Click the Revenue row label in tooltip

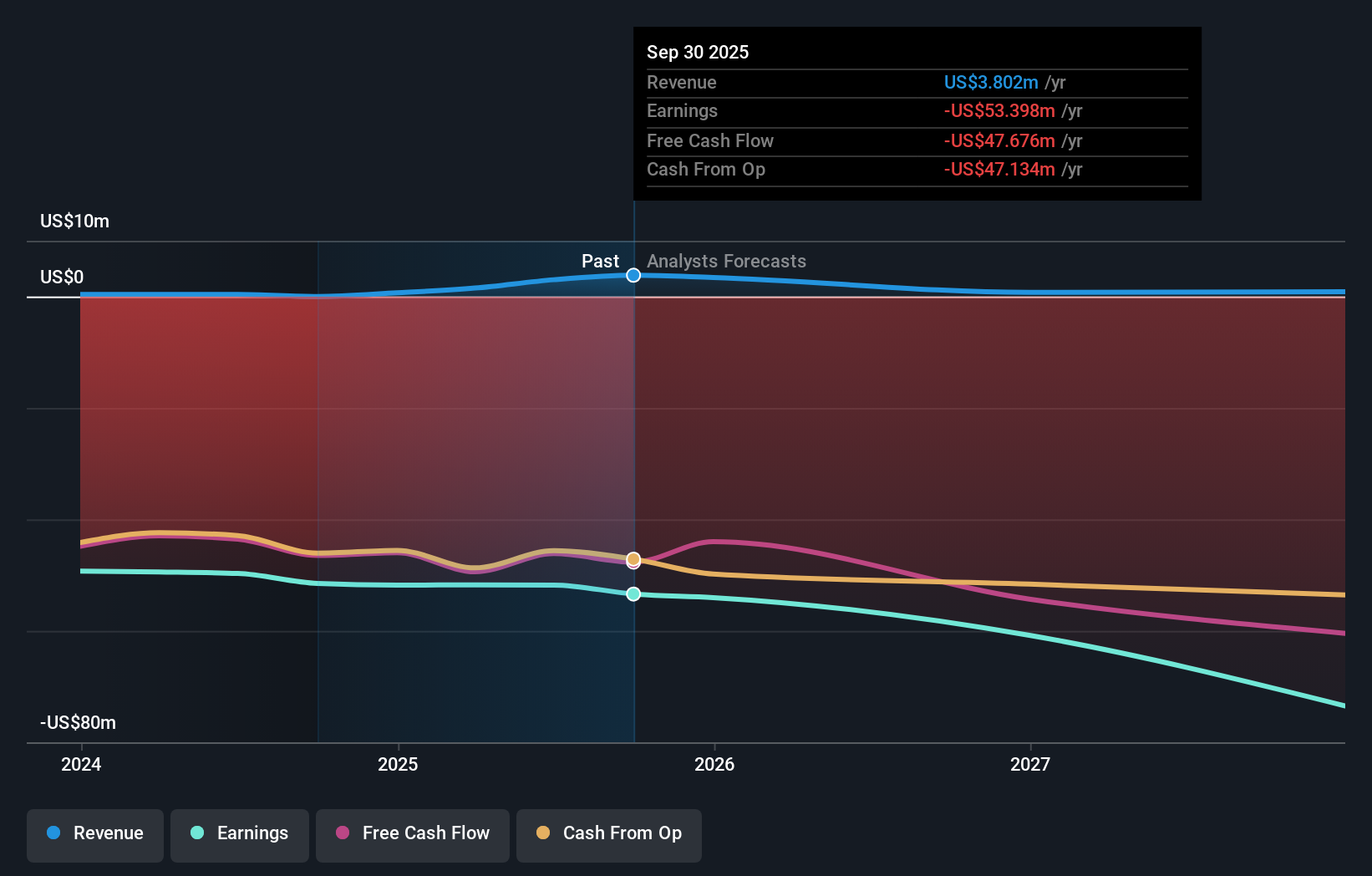(x=682, y=82)
